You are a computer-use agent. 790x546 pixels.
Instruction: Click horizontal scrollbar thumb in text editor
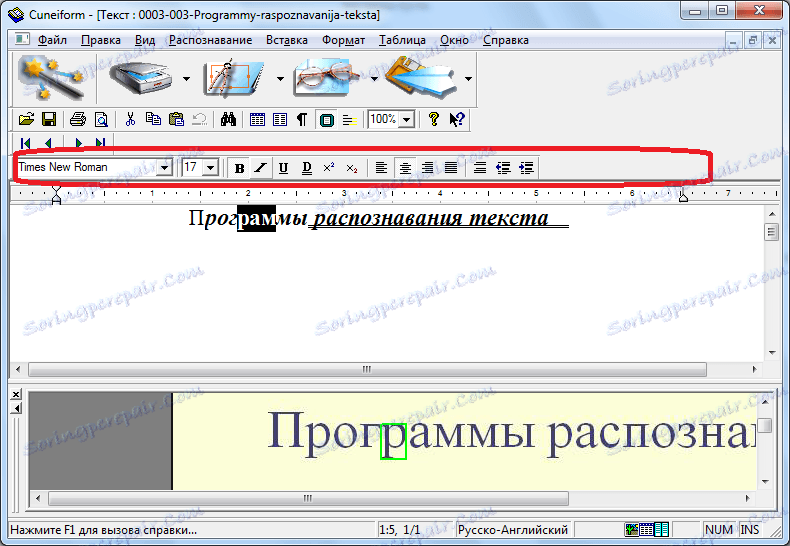click(367, 369)
